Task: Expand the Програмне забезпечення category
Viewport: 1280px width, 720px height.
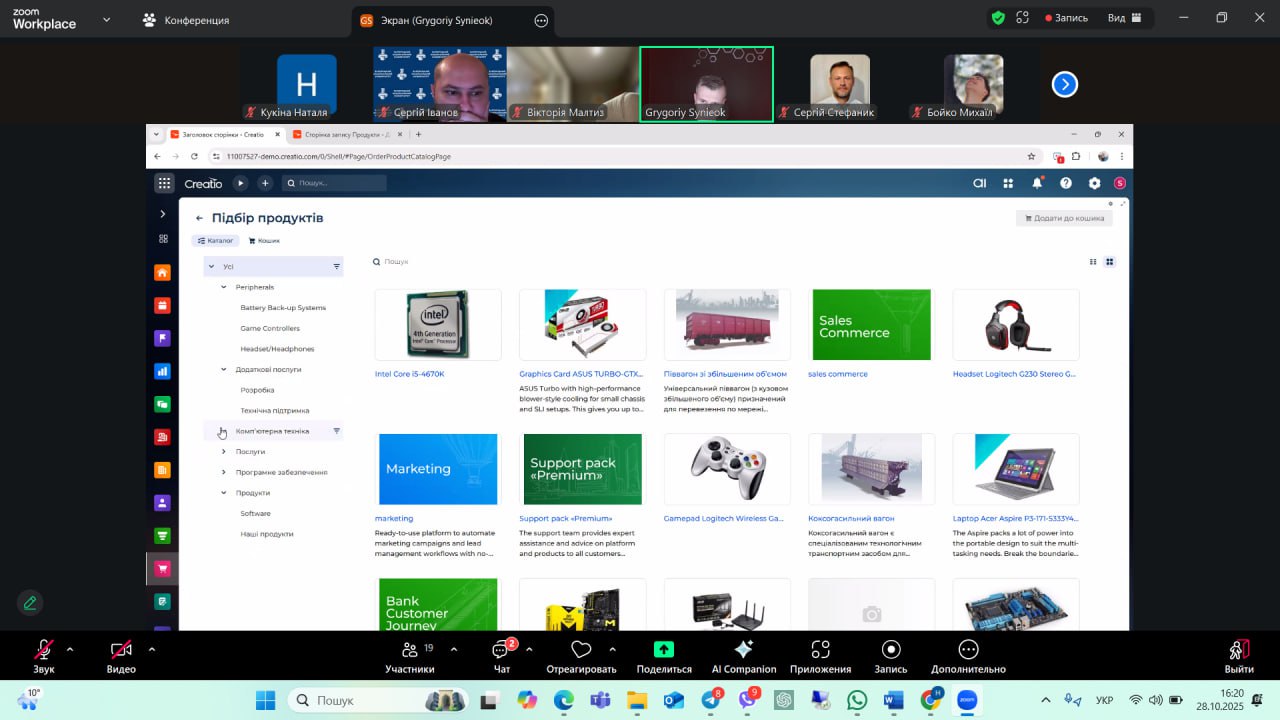Action: pyautogui.click(x=224, y=472)
